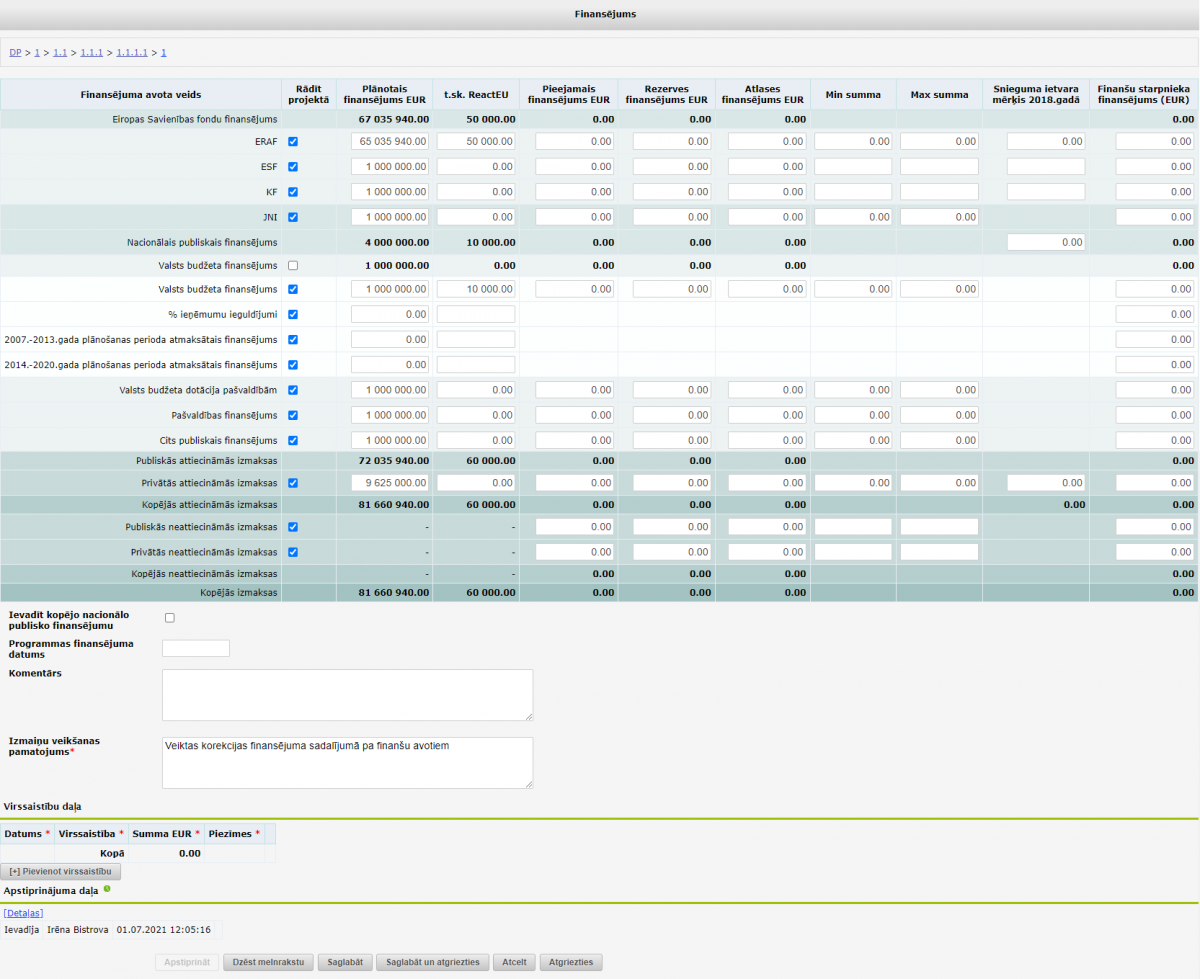Click the green info icon beside Apstiprinājuma daļa
The height and width of the screenshot is (979, 1200).
tap(106, 888)
